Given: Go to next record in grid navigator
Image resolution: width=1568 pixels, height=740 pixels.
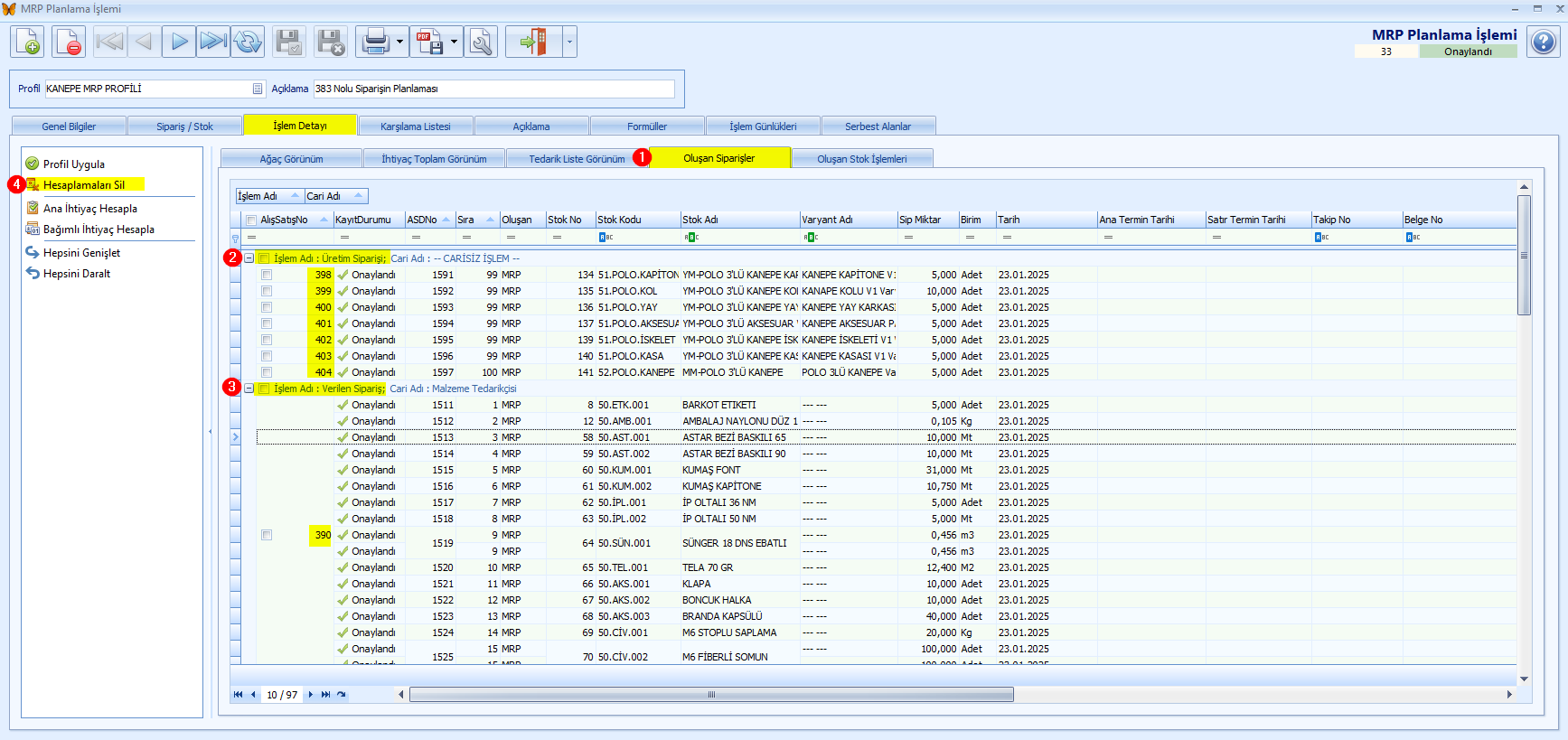Looking at the screenshot, I should 311,695.
